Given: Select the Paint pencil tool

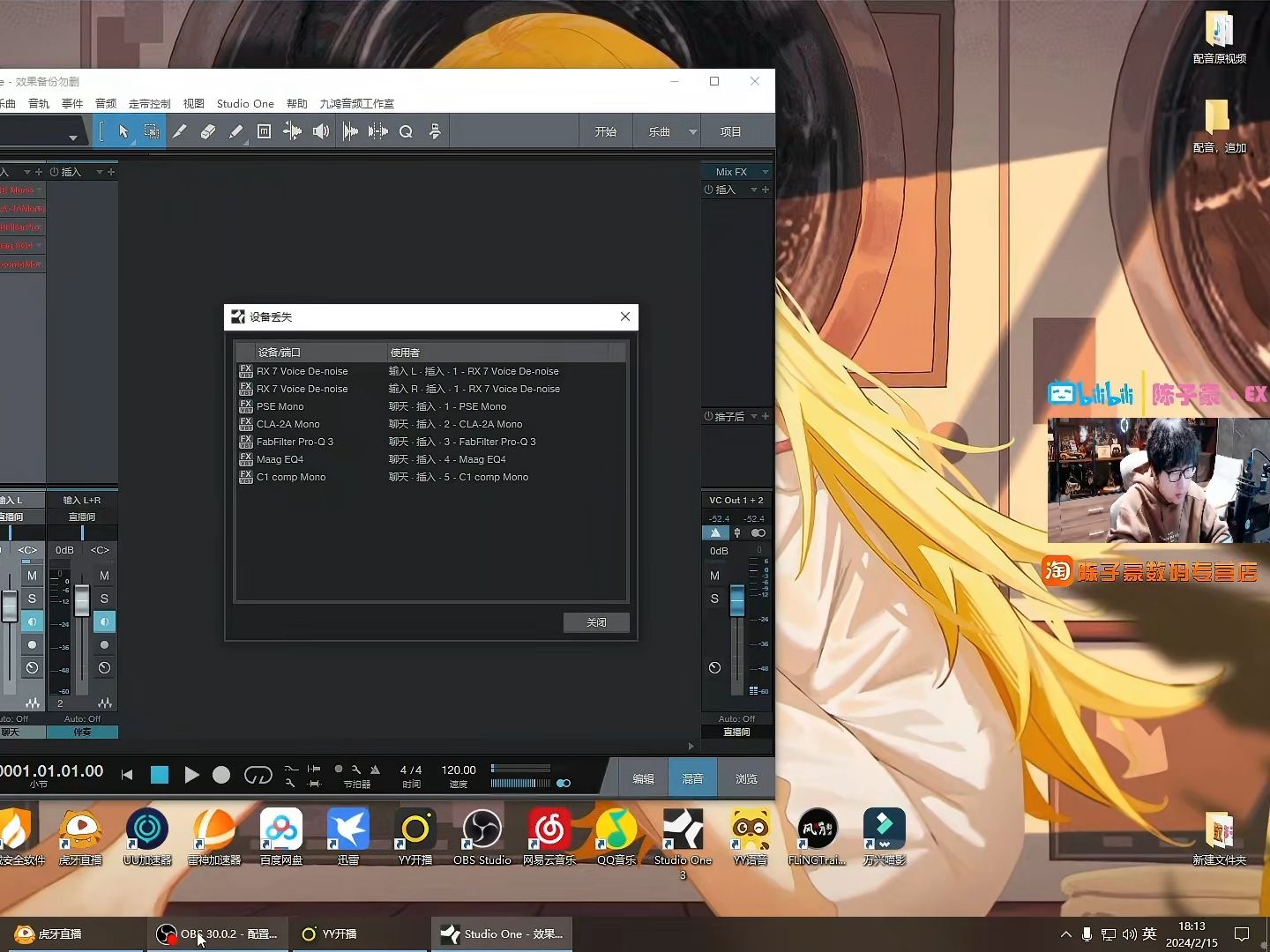Looking at the screenshot, I should tap(235, 131).
